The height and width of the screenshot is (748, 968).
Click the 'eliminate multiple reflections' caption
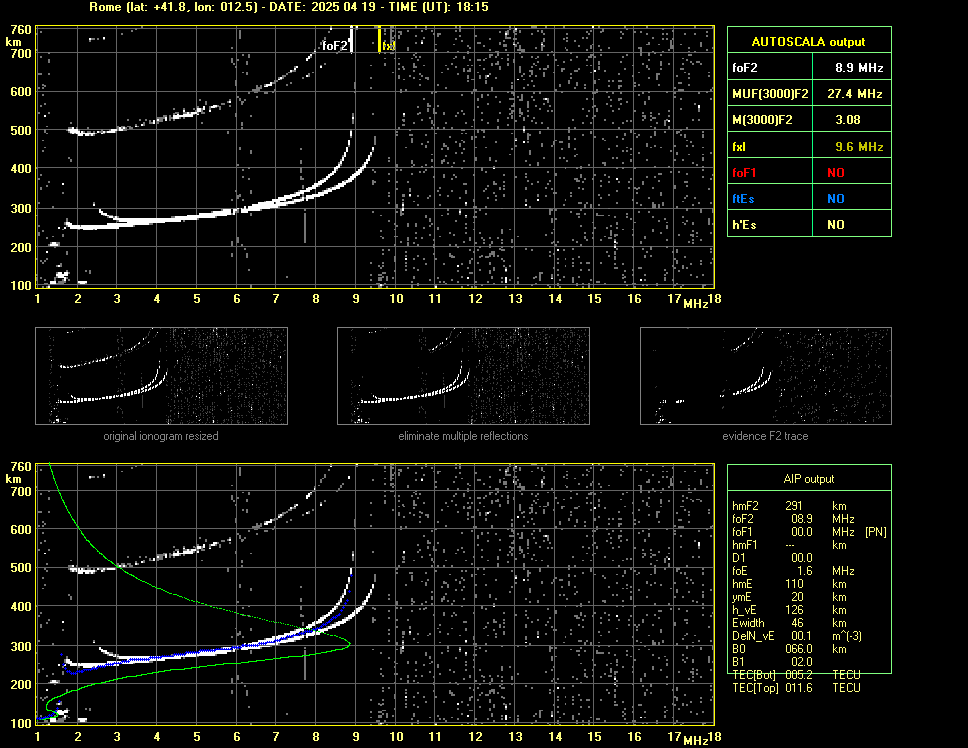point(463,436)
